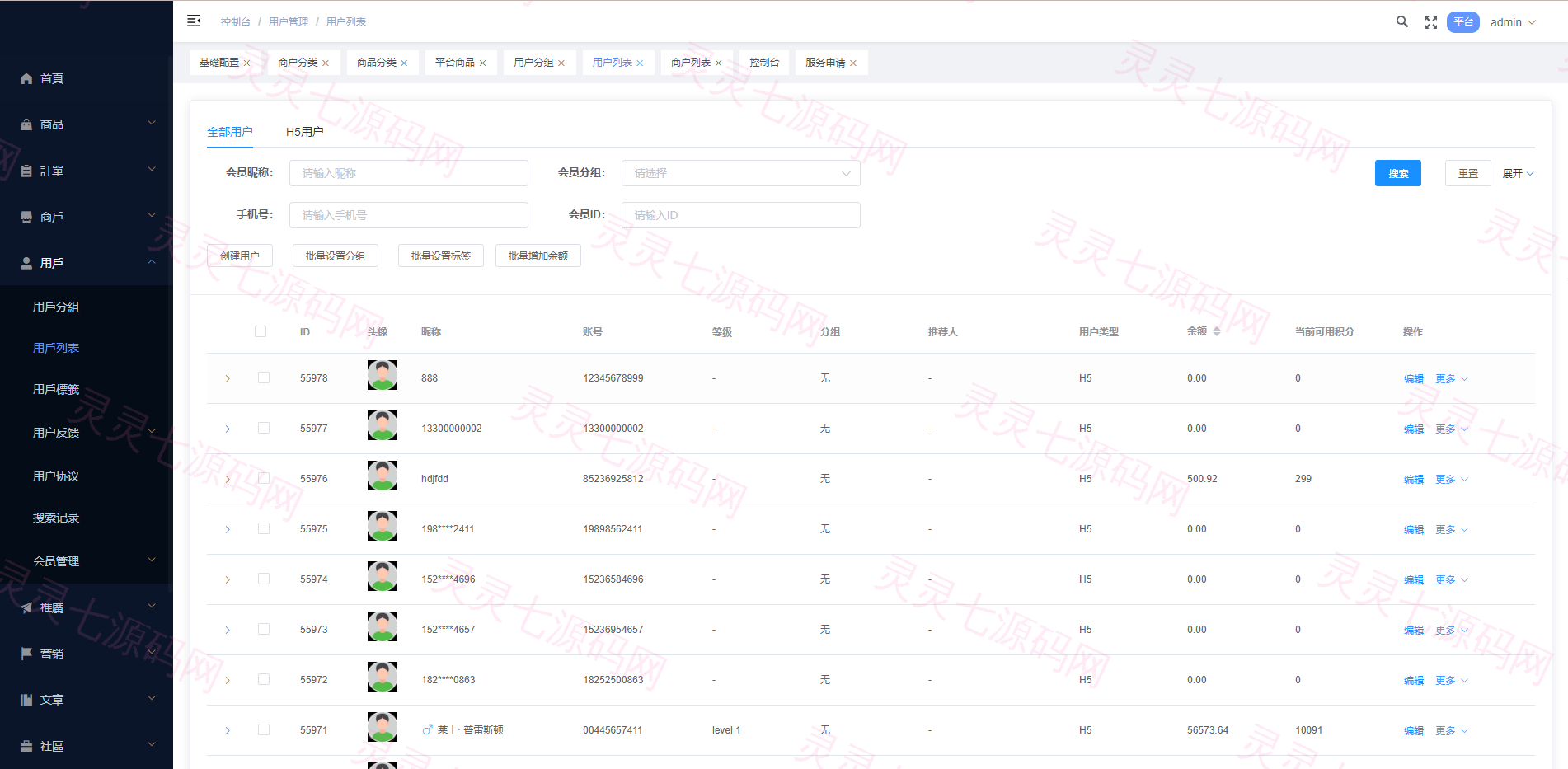The image size is (1568, 769).
Task: Open the admin account dropdown
Action: pyautogui.click(x=1513, y=22)
